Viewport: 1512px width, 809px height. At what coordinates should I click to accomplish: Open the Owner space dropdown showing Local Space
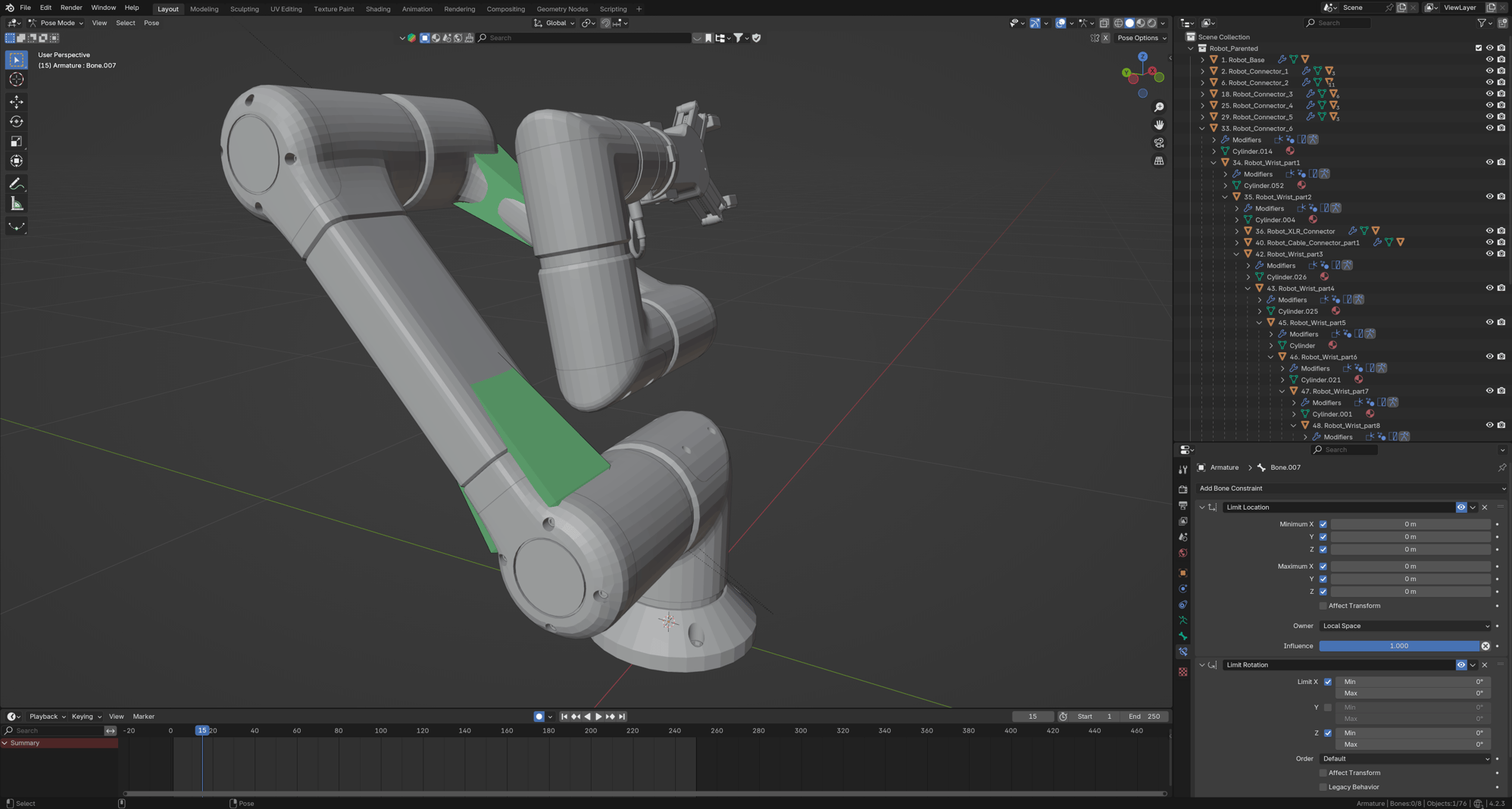(x=1404, y=626)
